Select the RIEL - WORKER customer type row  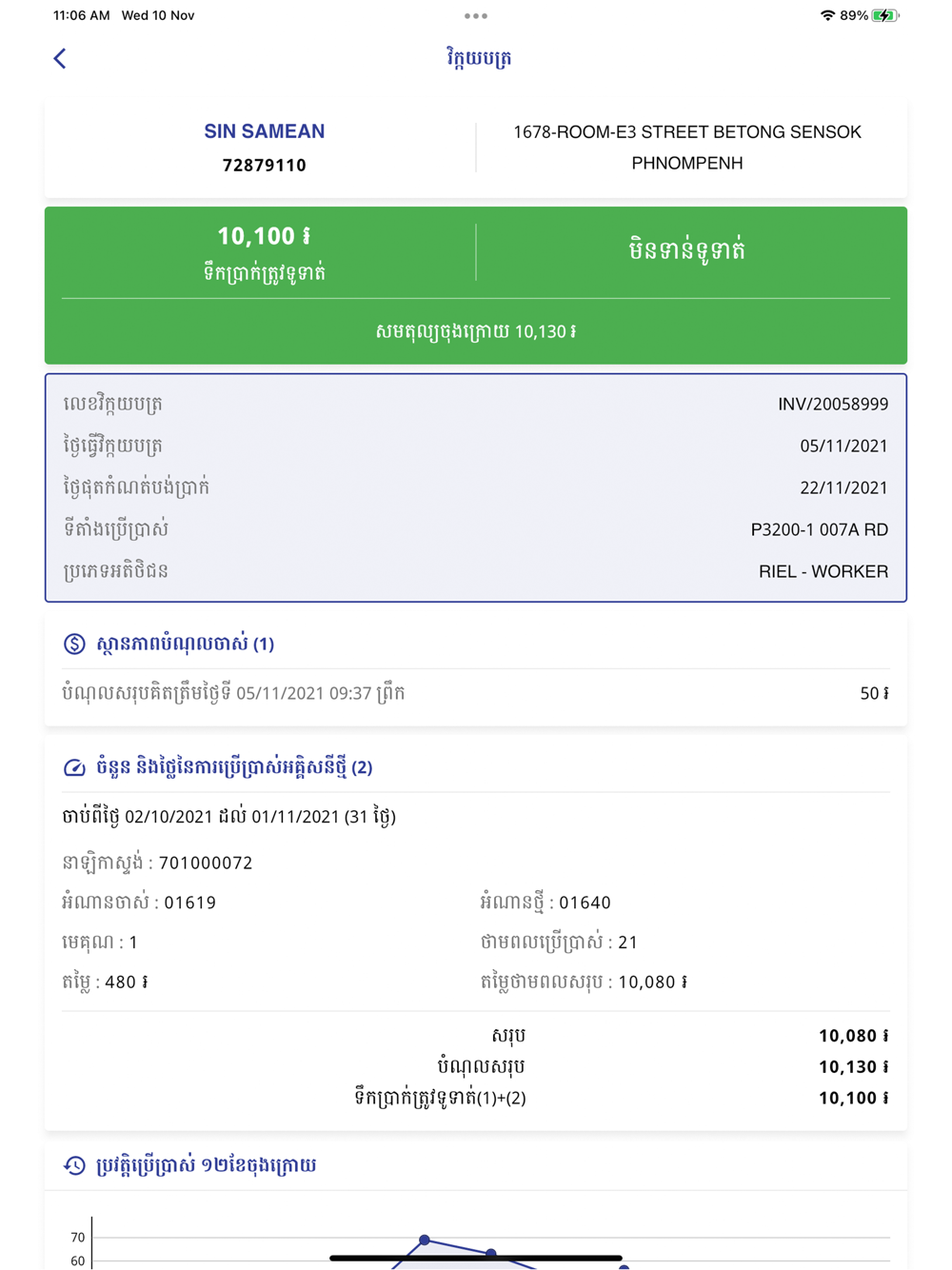[x=476, y=571]
